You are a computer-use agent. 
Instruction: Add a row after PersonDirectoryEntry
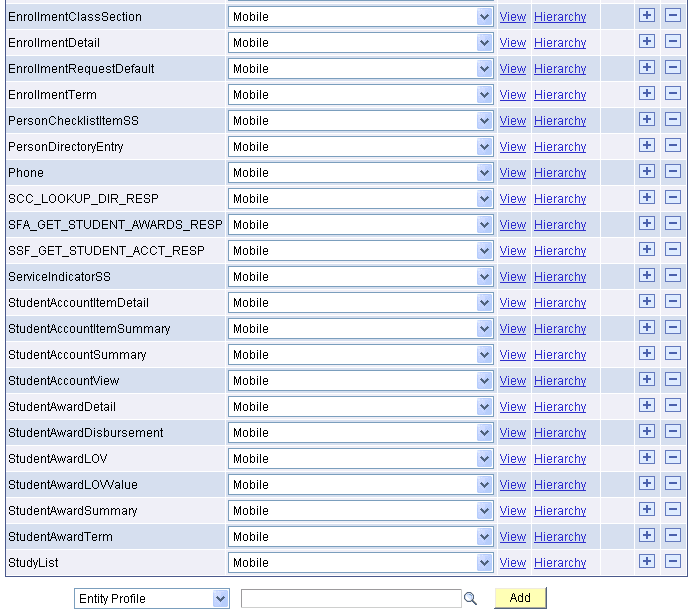(647, 145)
